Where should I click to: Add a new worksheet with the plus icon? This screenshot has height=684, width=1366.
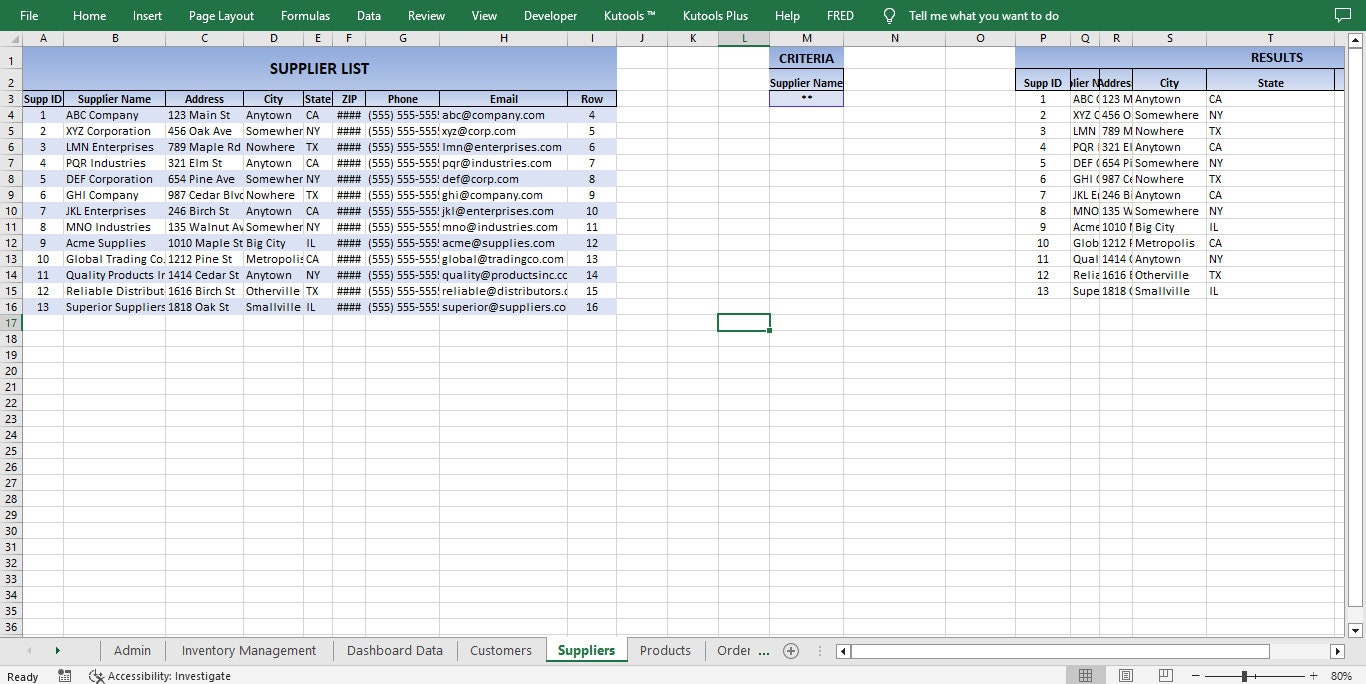[x=790, y=650]
